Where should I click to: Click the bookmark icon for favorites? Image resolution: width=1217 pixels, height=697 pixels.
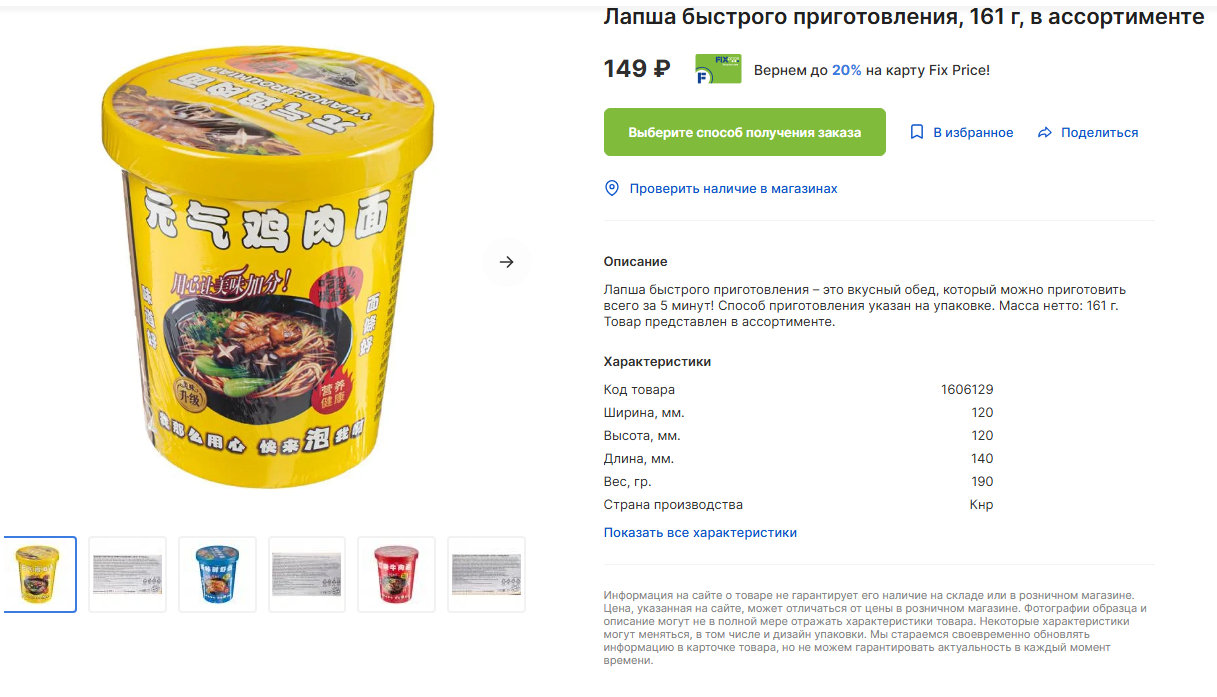click(917, 132)
